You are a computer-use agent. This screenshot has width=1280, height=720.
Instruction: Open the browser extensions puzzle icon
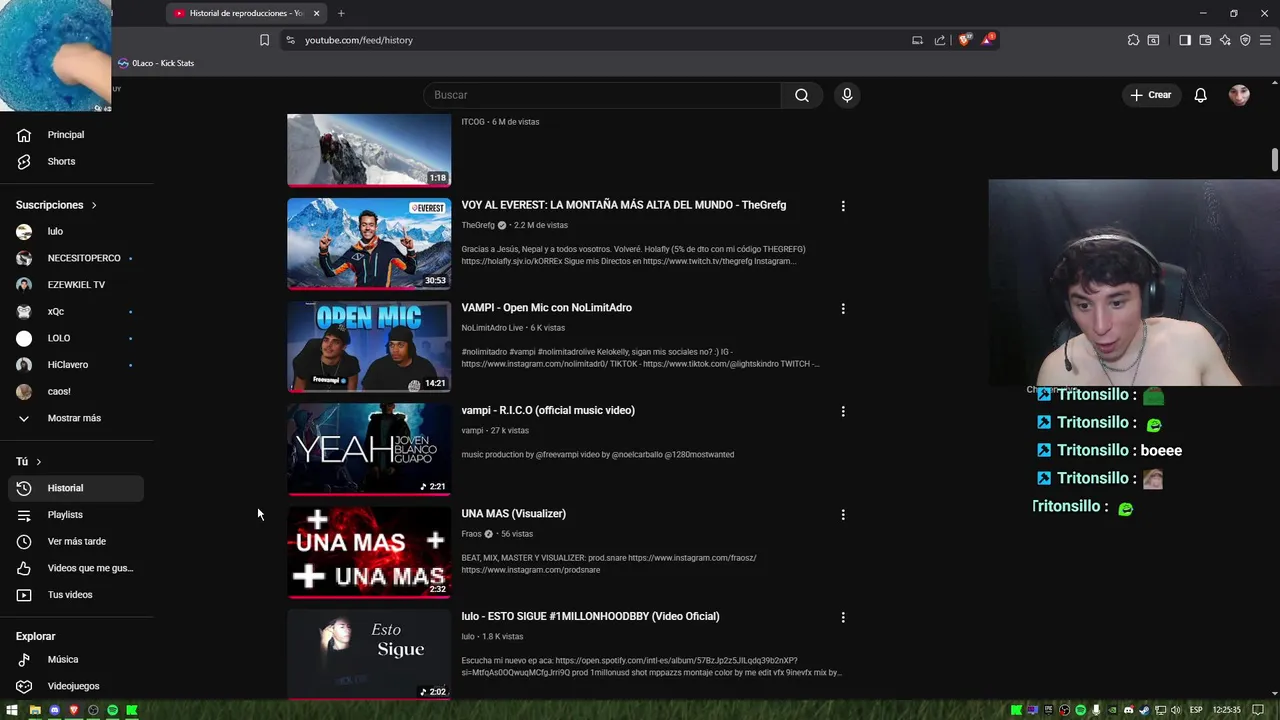tap(1133, 40)
